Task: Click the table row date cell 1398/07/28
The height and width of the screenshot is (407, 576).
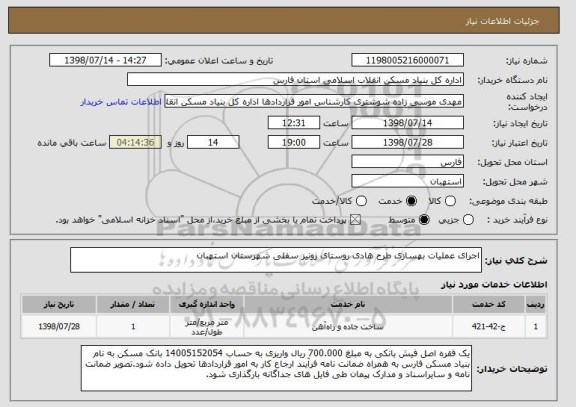Action: click(x=59, y=327)
